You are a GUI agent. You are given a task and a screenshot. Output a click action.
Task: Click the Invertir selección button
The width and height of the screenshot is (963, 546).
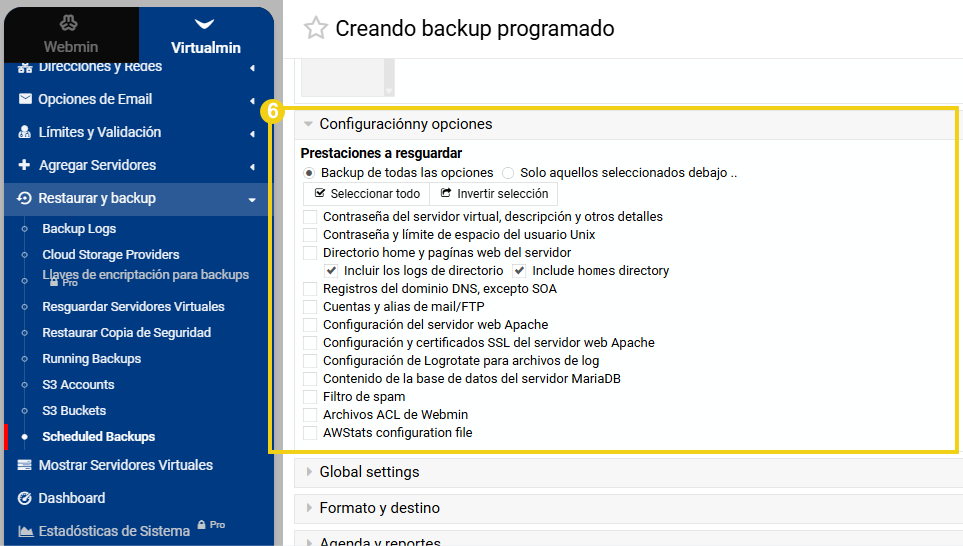pos(494,194)
